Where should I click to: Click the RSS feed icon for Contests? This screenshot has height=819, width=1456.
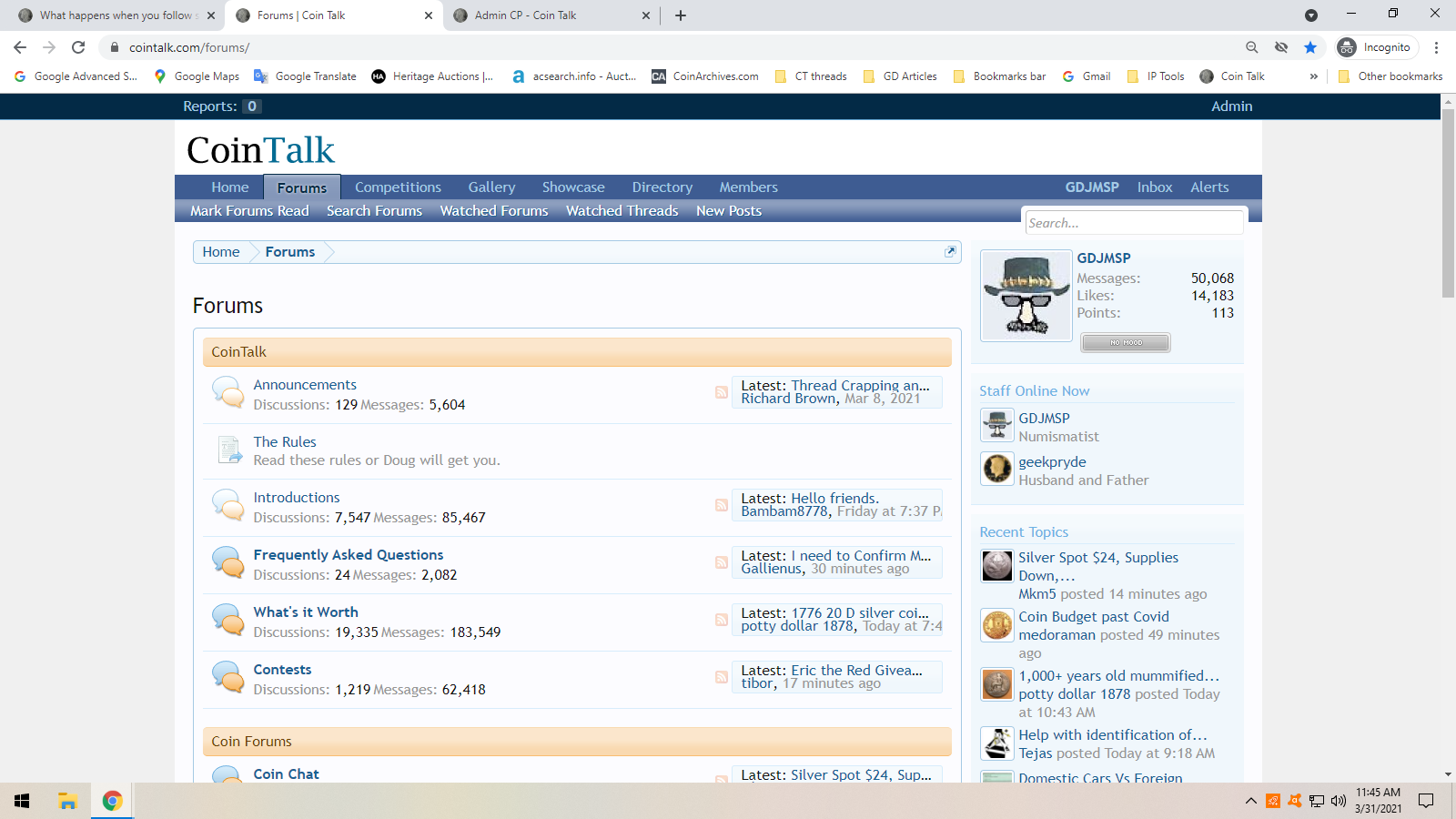721,677
